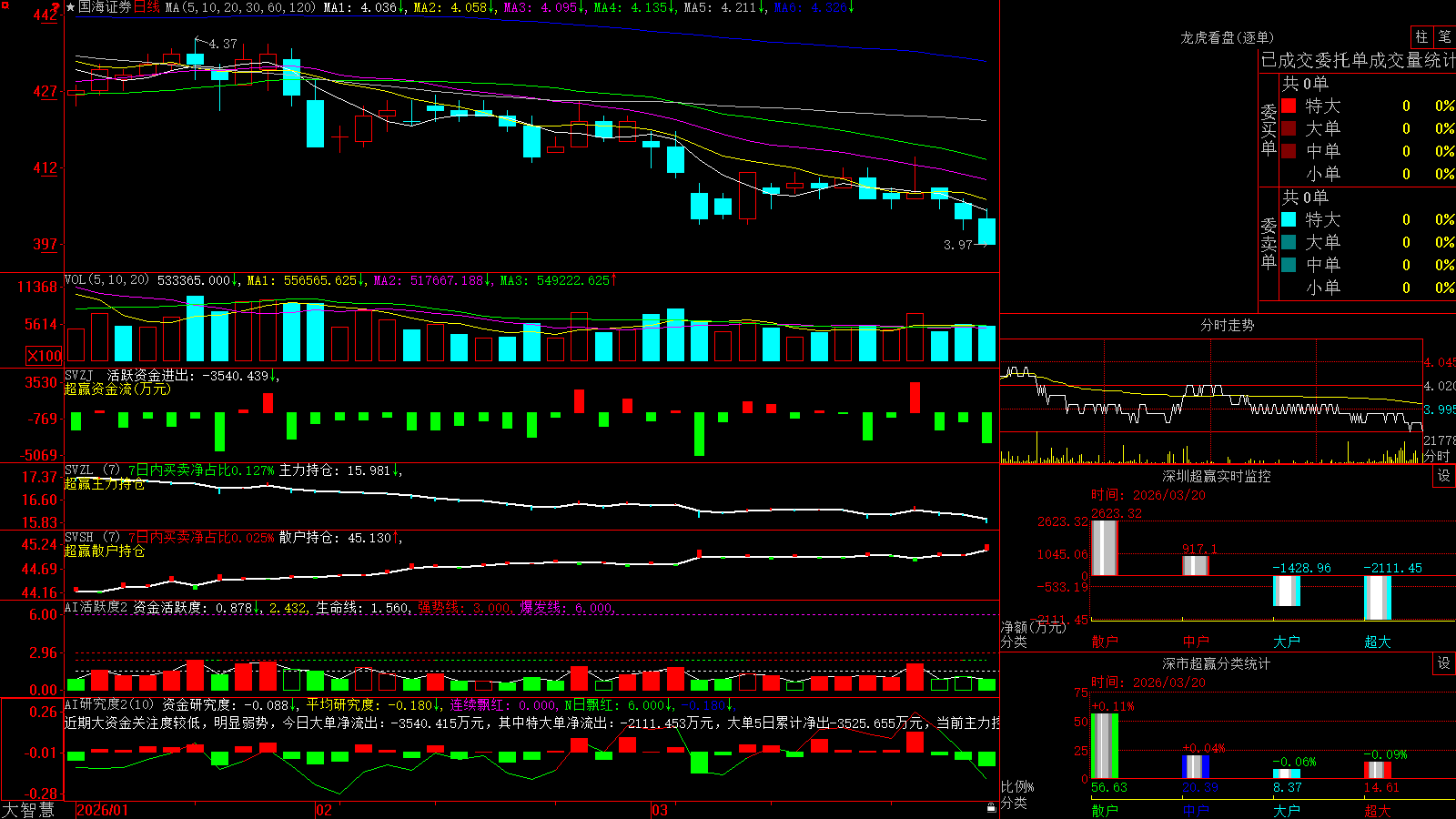
Task: Click 分时走势 panel title
Action: [x=1227, y=325]
